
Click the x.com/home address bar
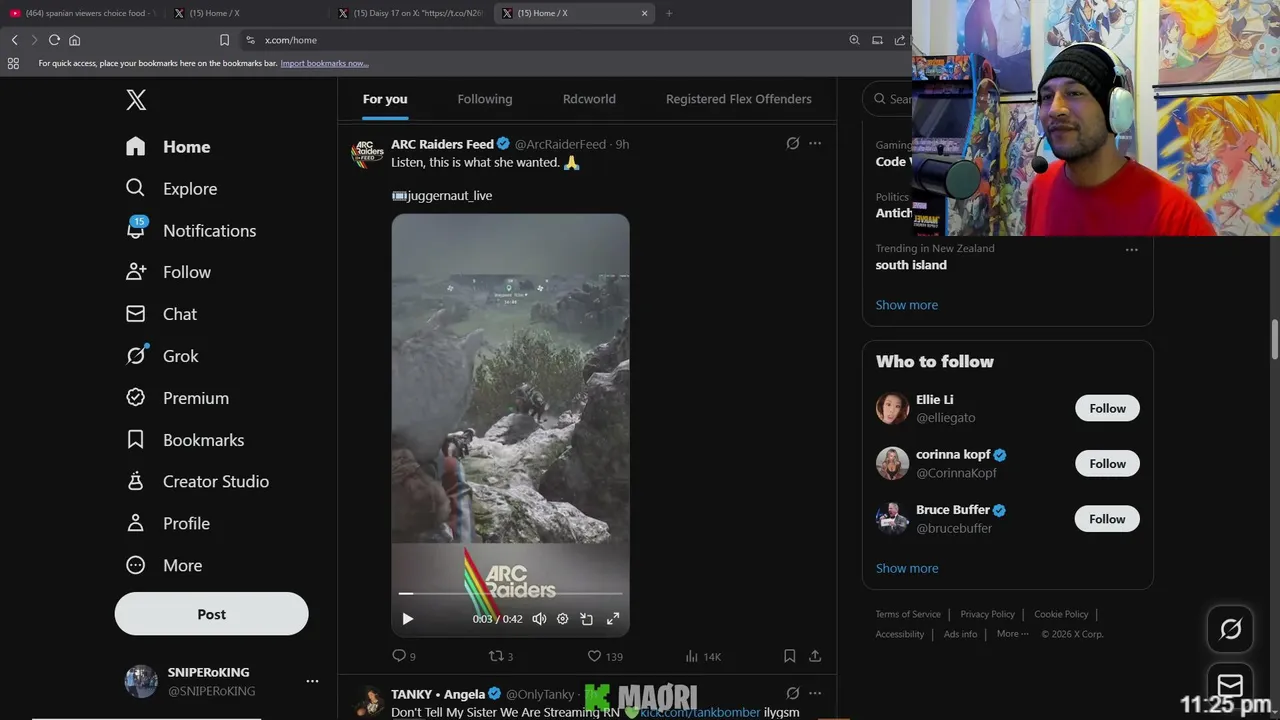tap(540, 40)
